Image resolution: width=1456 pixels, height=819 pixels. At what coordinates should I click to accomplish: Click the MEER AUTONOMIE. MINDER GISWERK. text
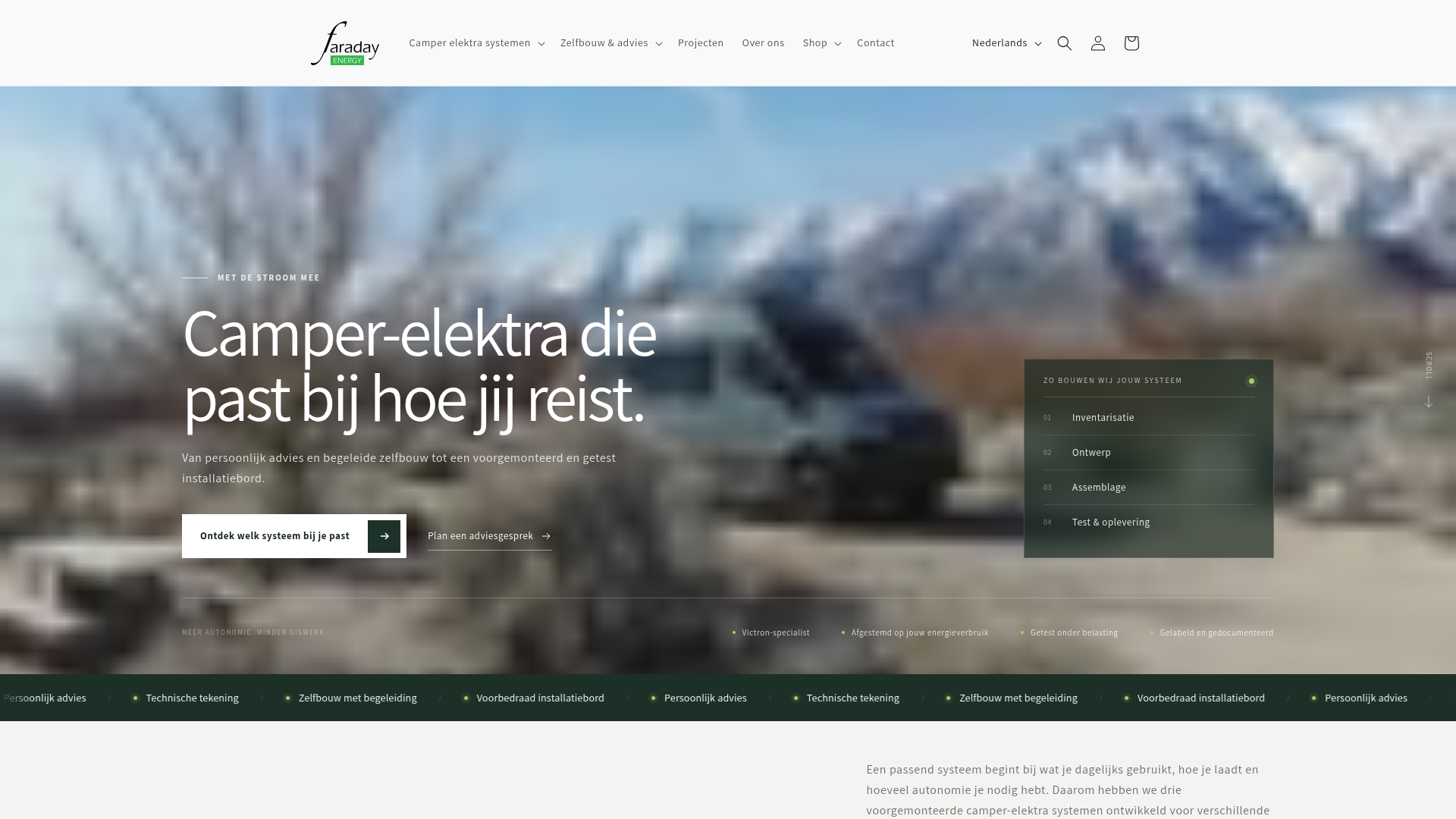[x=254, y=632]
